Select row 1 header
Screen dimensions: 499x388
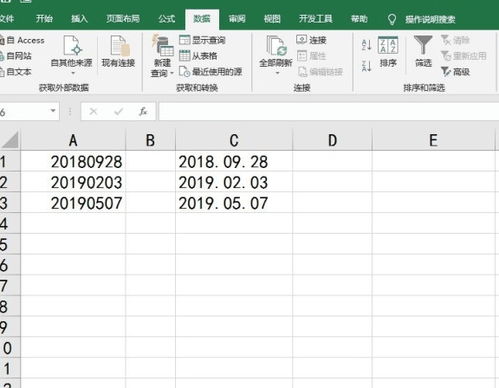pos(9,162)
